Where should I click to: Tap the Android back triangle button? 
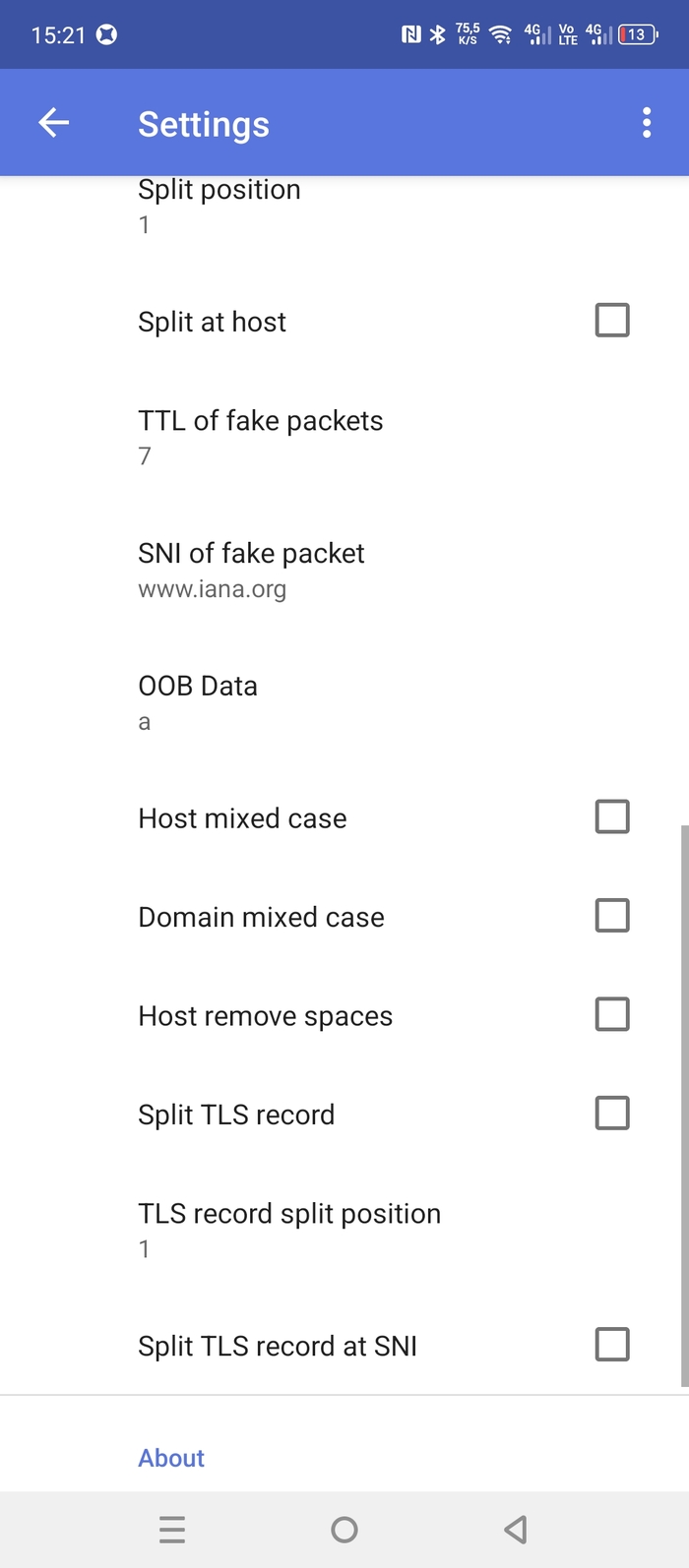coord(515,1529)
